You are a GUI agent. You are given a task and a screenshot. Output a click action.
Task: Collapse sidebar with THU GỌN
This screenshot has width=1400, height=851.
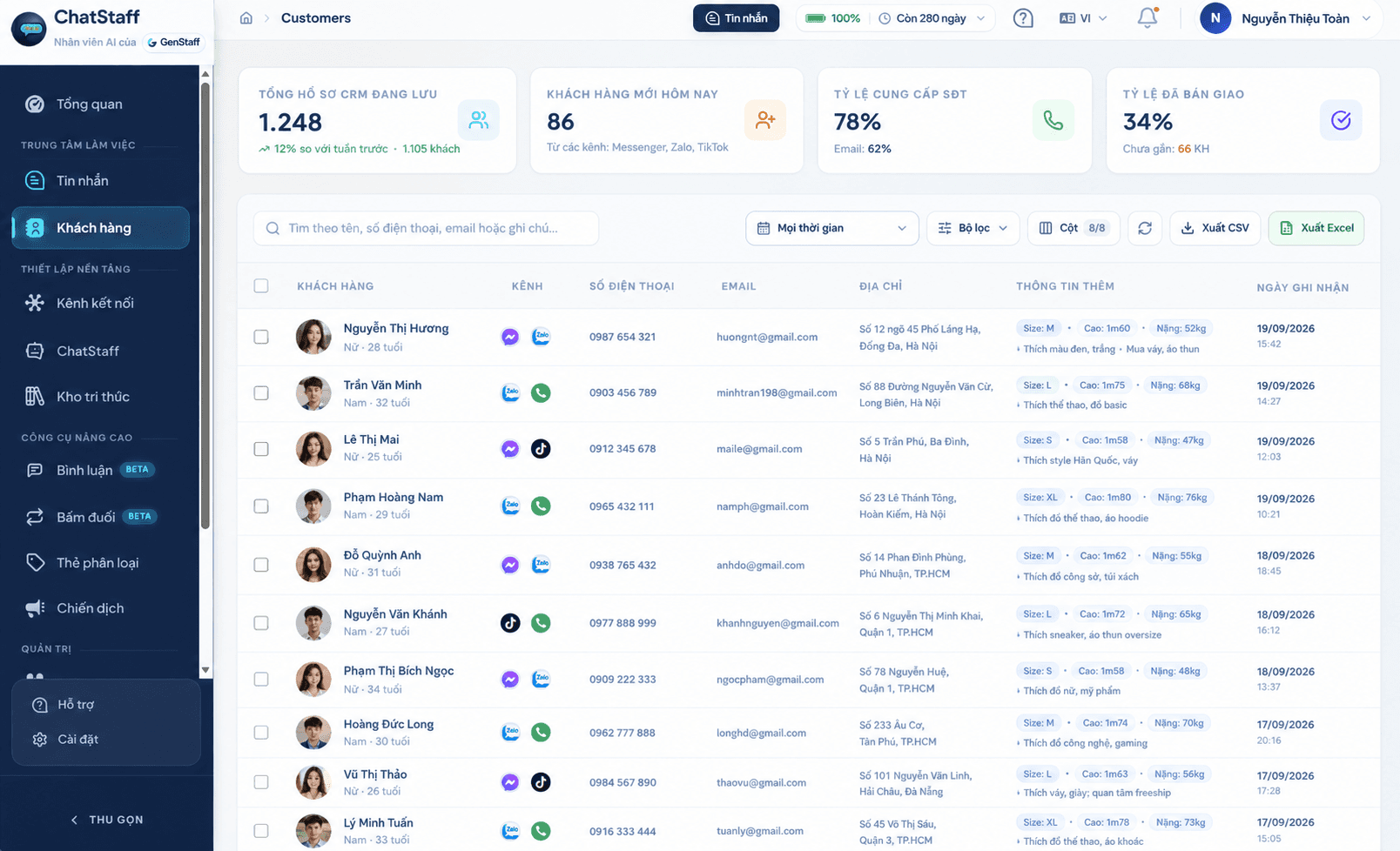[x=106, y=820]
